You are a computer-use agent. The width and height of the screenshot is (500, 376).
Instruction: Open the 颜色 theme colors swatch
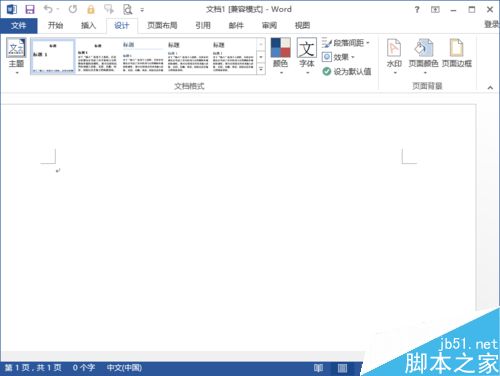tap(280, 47)
